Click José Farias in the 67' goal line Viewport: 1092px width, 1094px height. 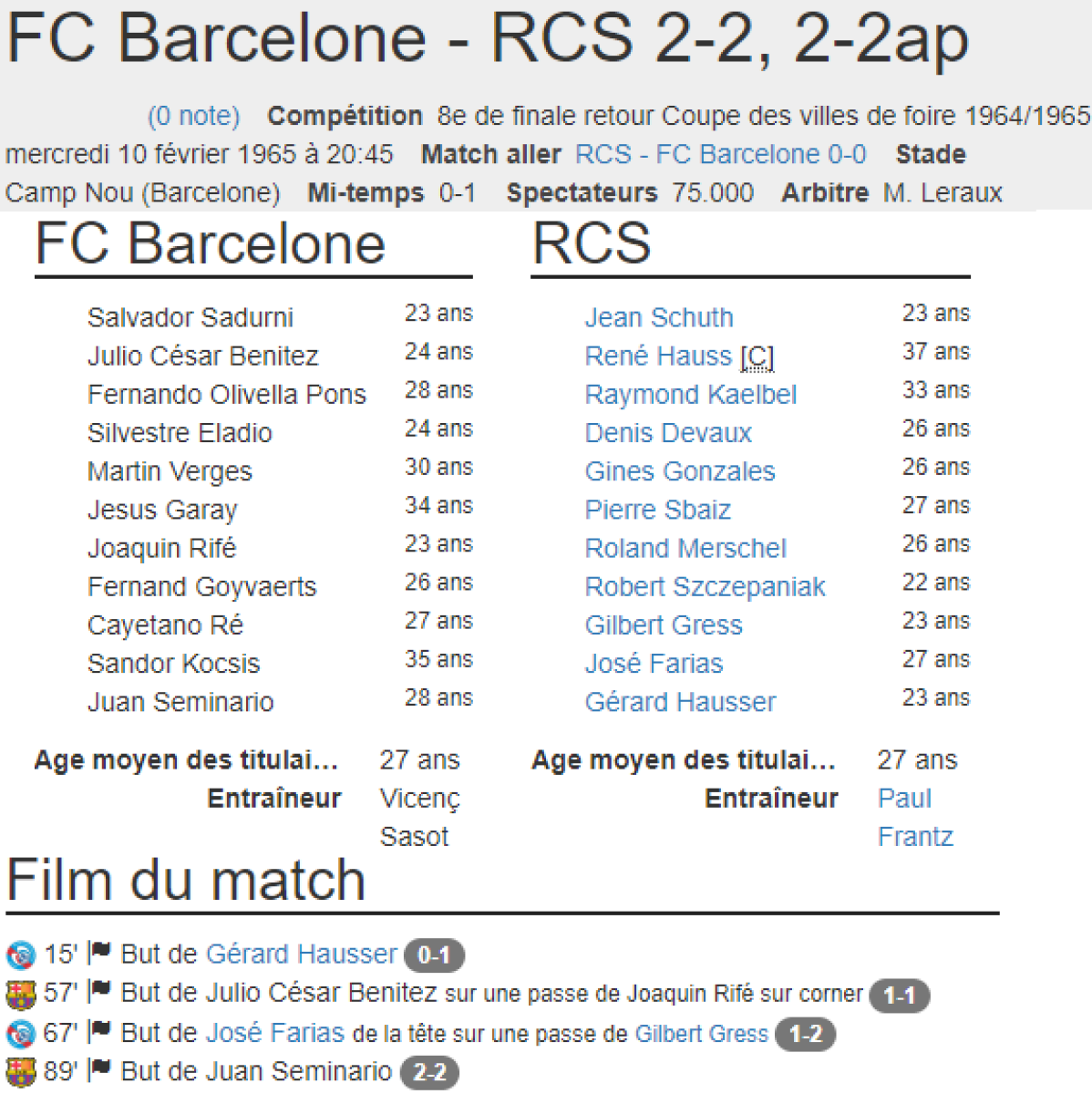coord(275,1033)
